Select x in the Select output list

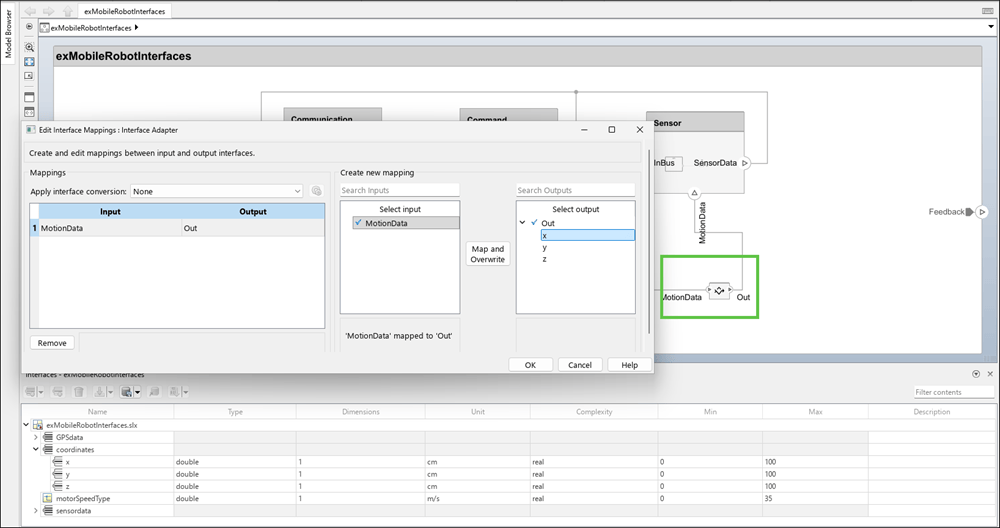tap(587, 235)
